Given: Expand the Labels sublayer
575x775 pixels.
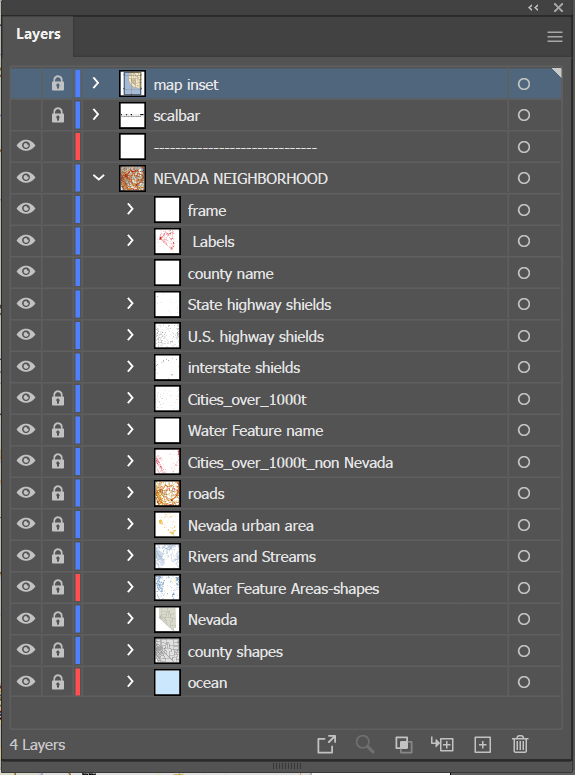Looking at the screenshot, I should pos(130,240).
